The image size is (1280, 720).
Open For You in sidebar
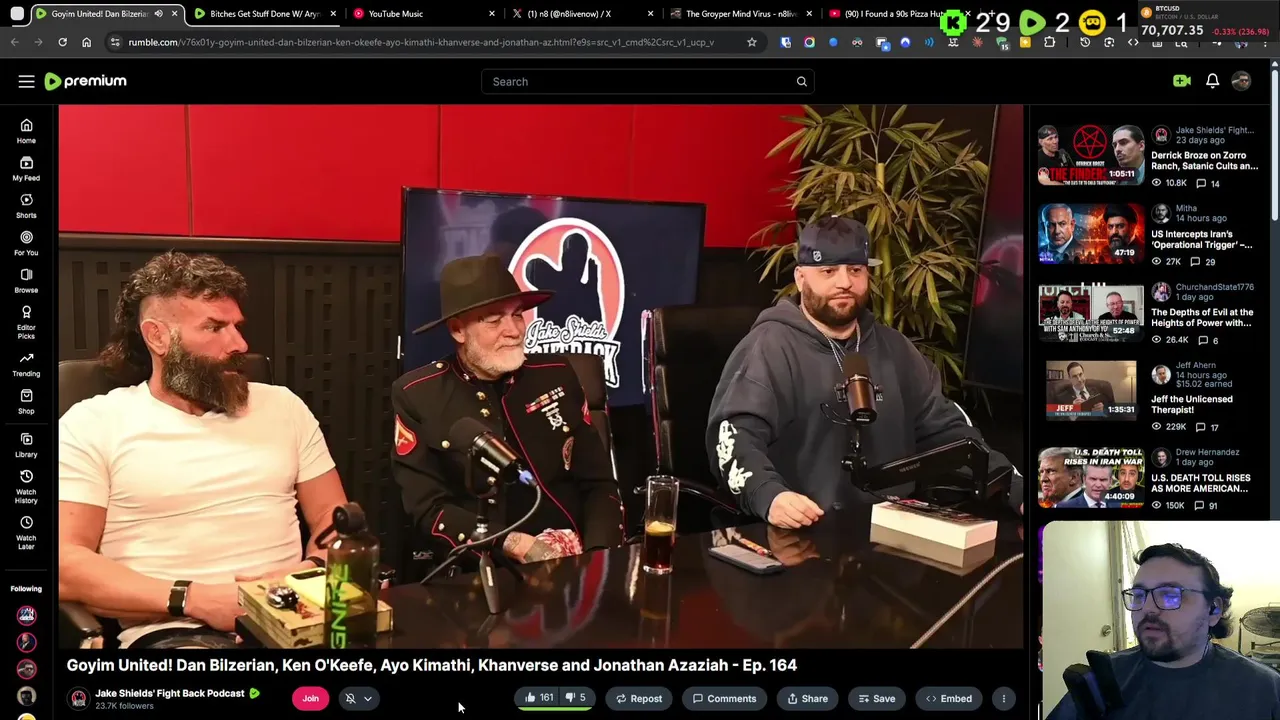tap(26, 243)
